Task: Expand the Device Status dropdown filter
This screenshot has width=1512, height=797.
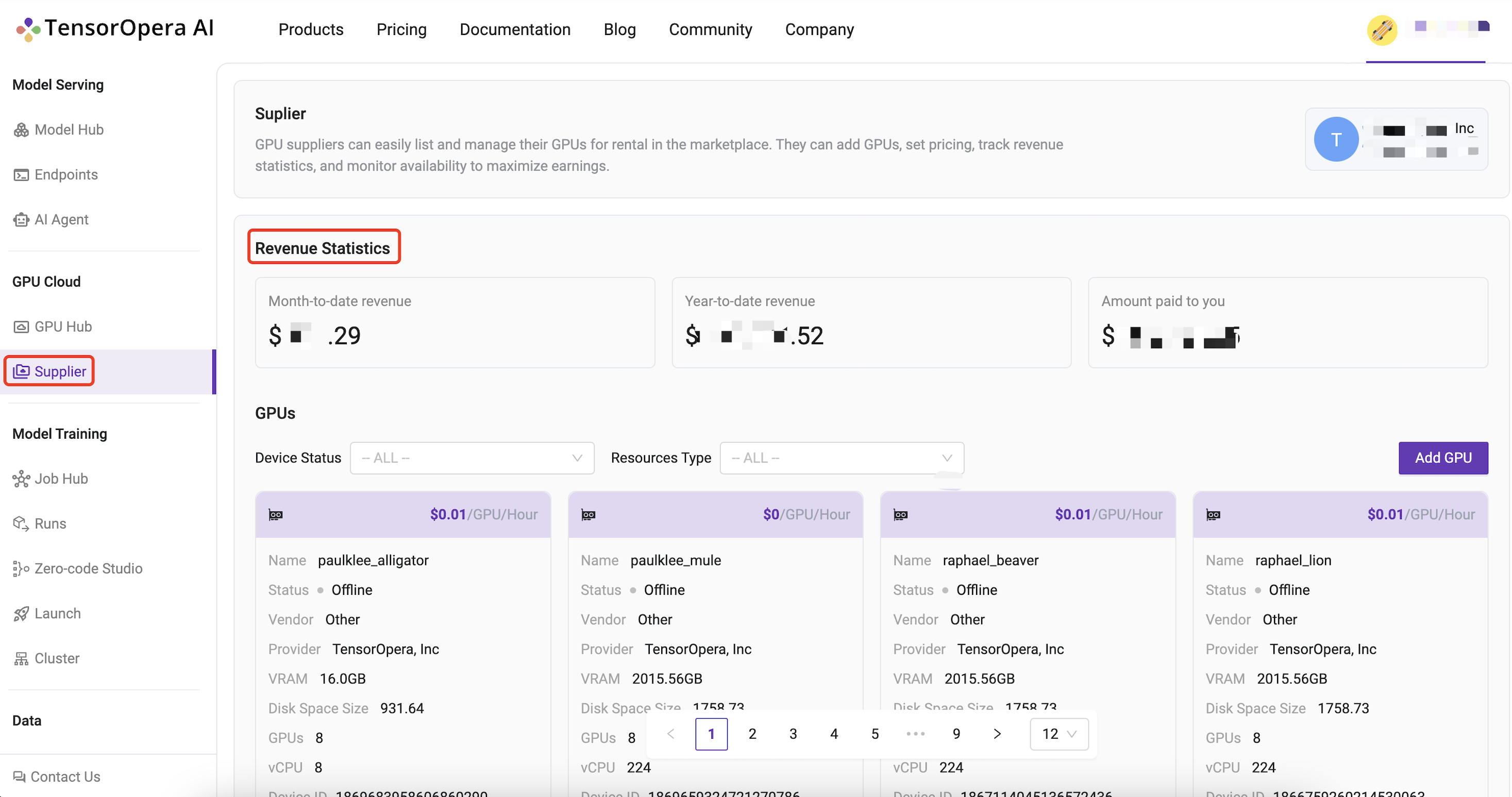Action: pos(470,458)
